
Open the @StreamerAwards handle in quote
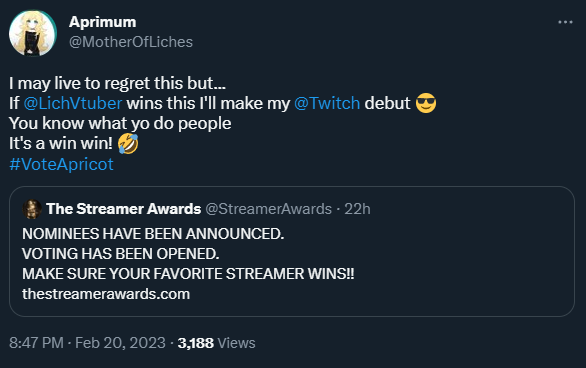[268, 209]
